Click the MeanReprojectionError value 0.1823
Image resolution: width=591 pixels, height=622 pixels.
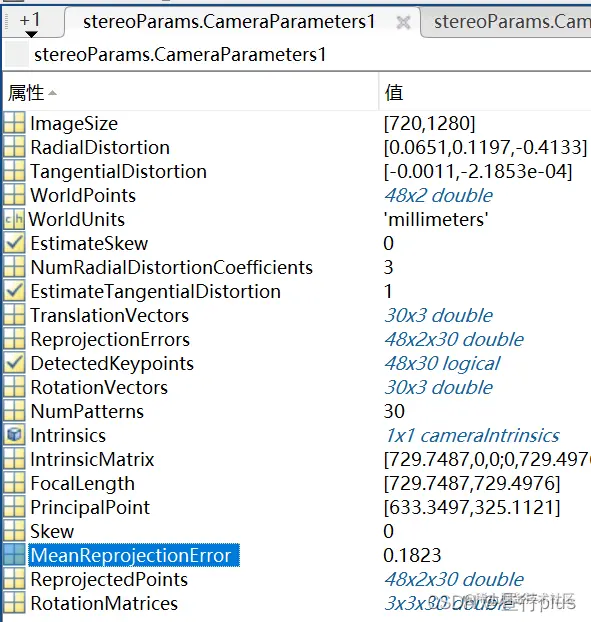click(x=412, y=555)
